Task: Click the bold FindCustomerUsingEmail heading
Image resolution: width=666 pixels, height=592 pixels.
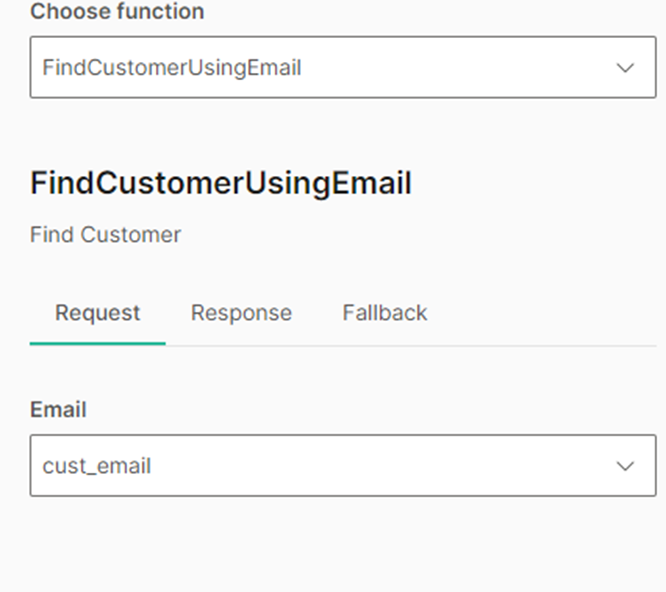Action: click(221, 184)
